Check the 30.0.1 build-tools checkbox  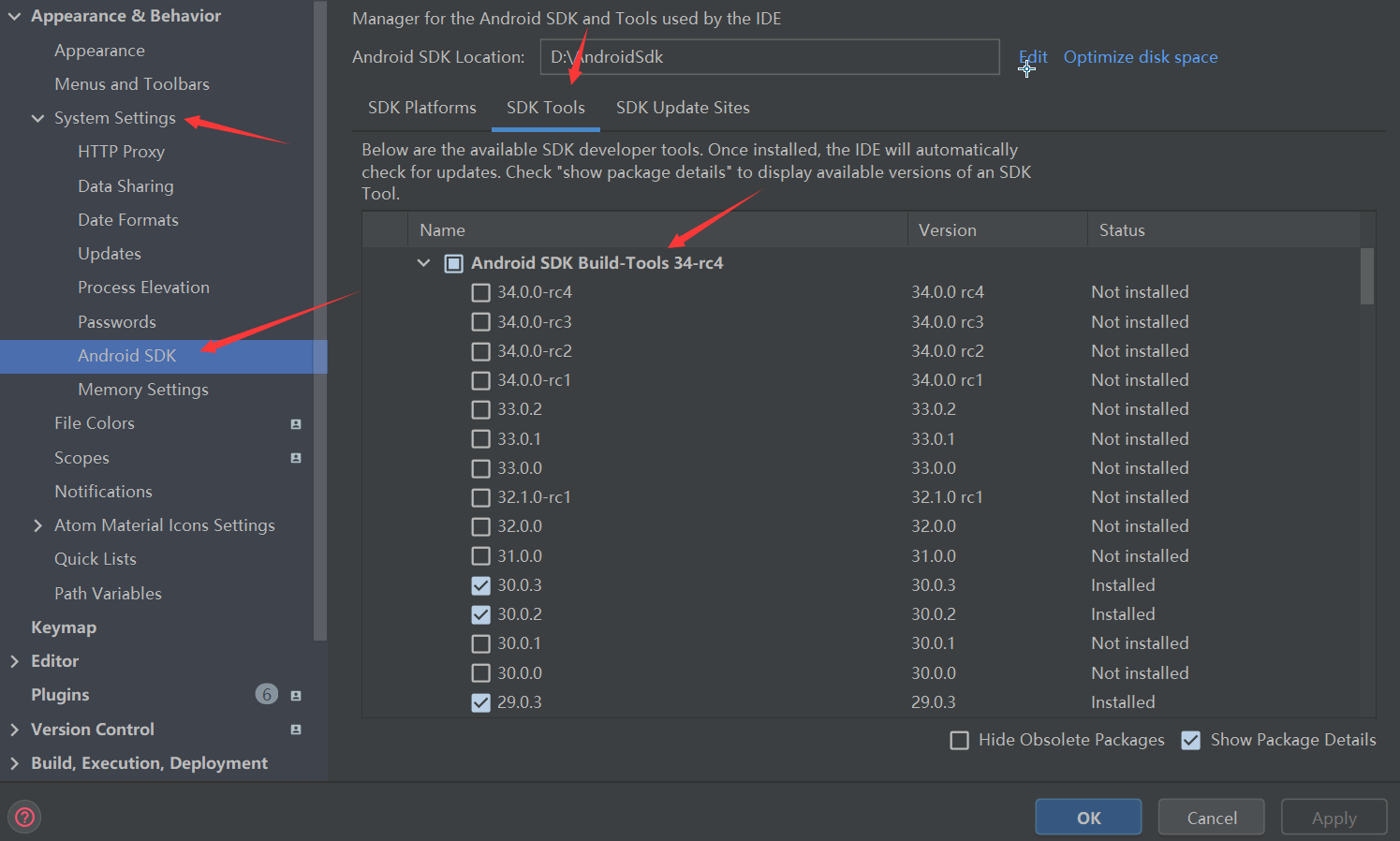(480, 643)
